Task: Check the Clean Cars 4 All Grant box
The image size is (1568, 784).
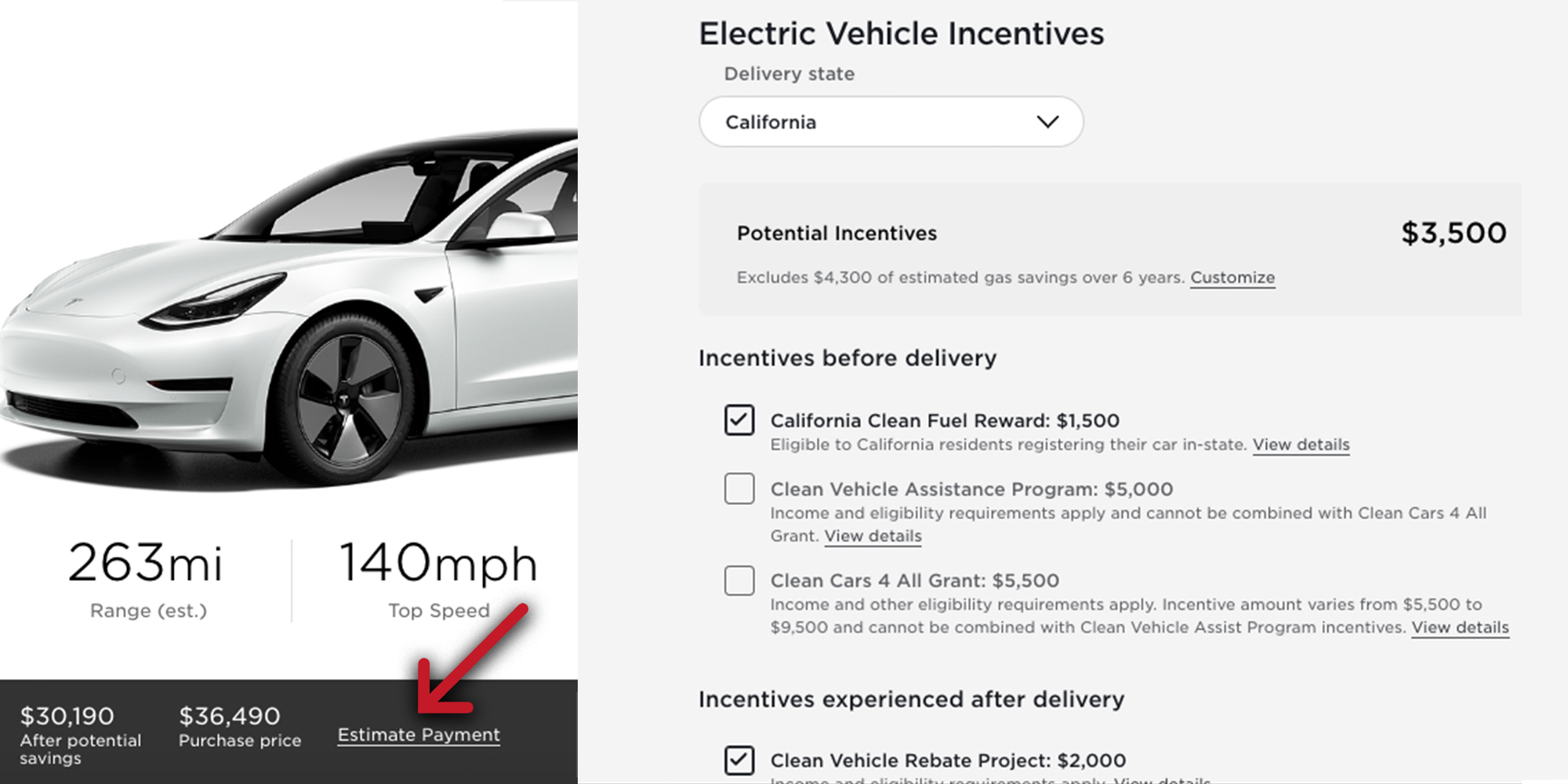Action: click(739, 581)
